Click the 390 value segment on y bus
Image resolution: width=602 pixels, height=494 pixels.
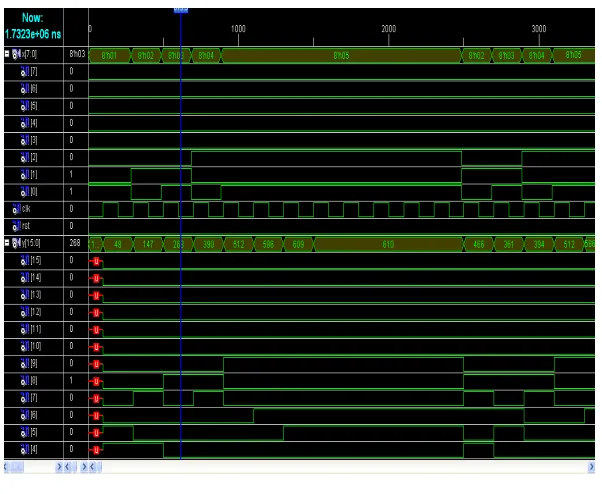click(x=208, y=245)
